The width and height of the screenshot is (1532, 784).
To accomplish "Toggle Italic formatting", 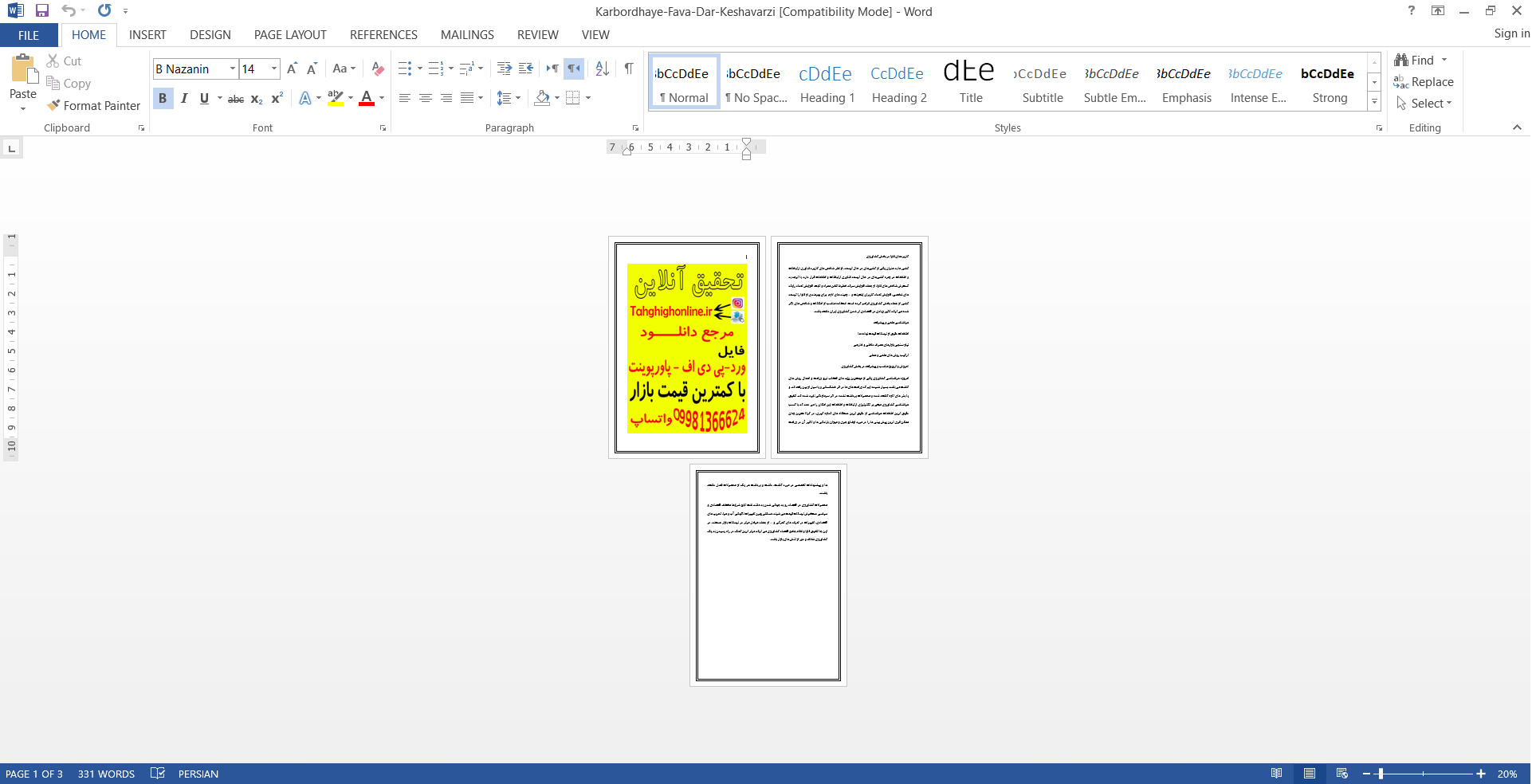I will point(184,98).
